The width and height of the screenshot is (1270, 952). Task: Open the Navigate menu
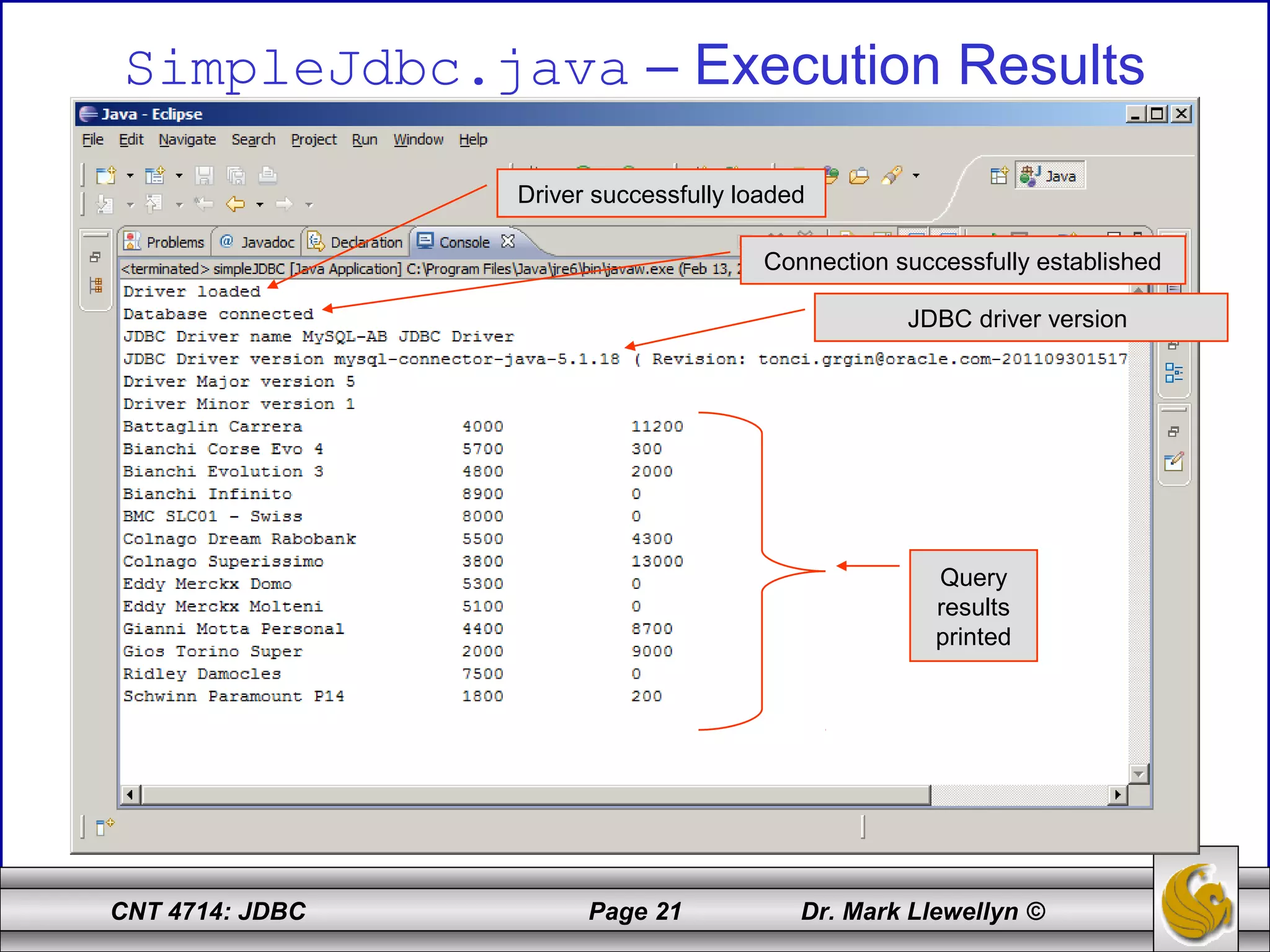click(187, 140)
